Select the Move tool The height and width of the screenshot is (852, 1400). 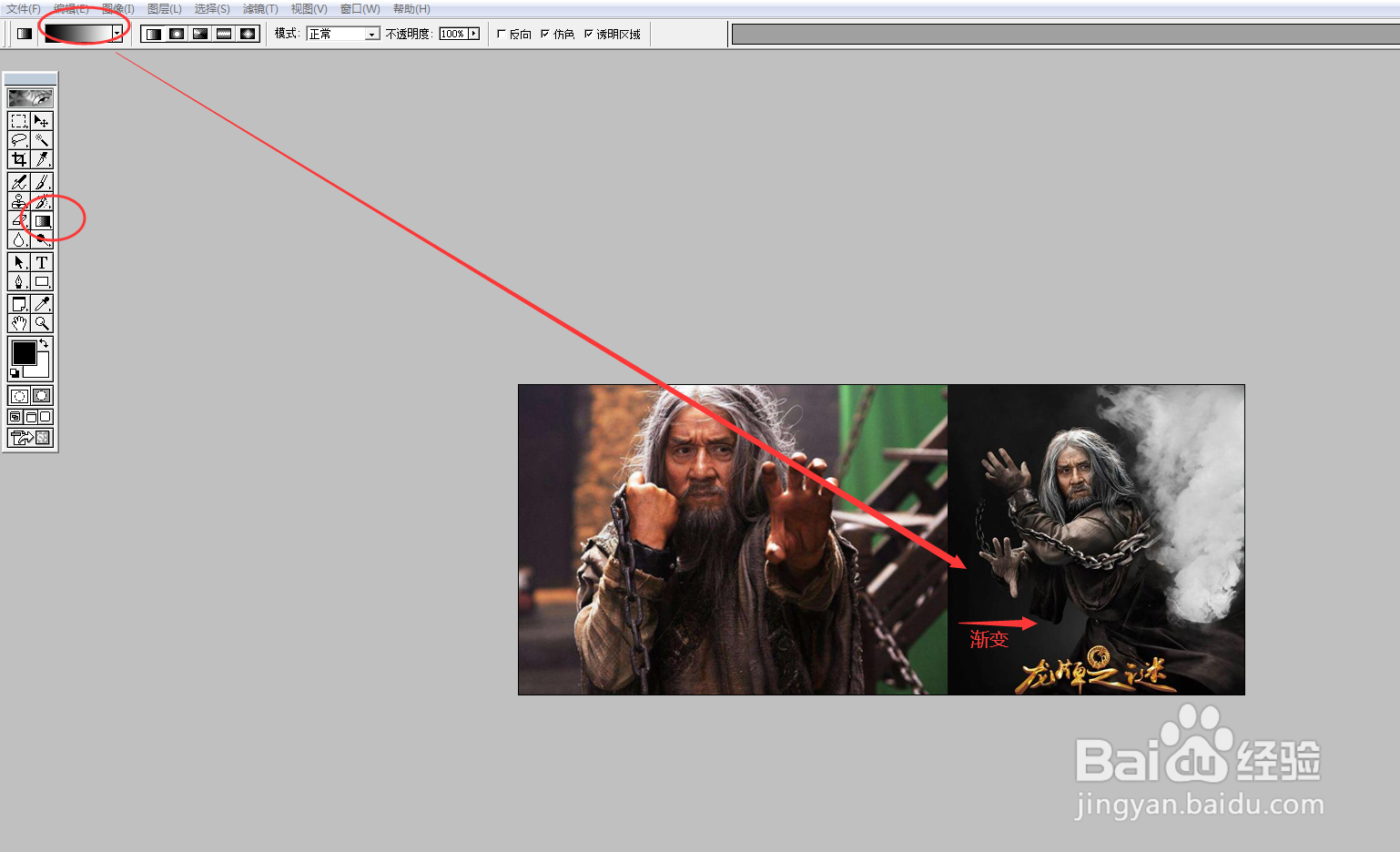[42, 121]
